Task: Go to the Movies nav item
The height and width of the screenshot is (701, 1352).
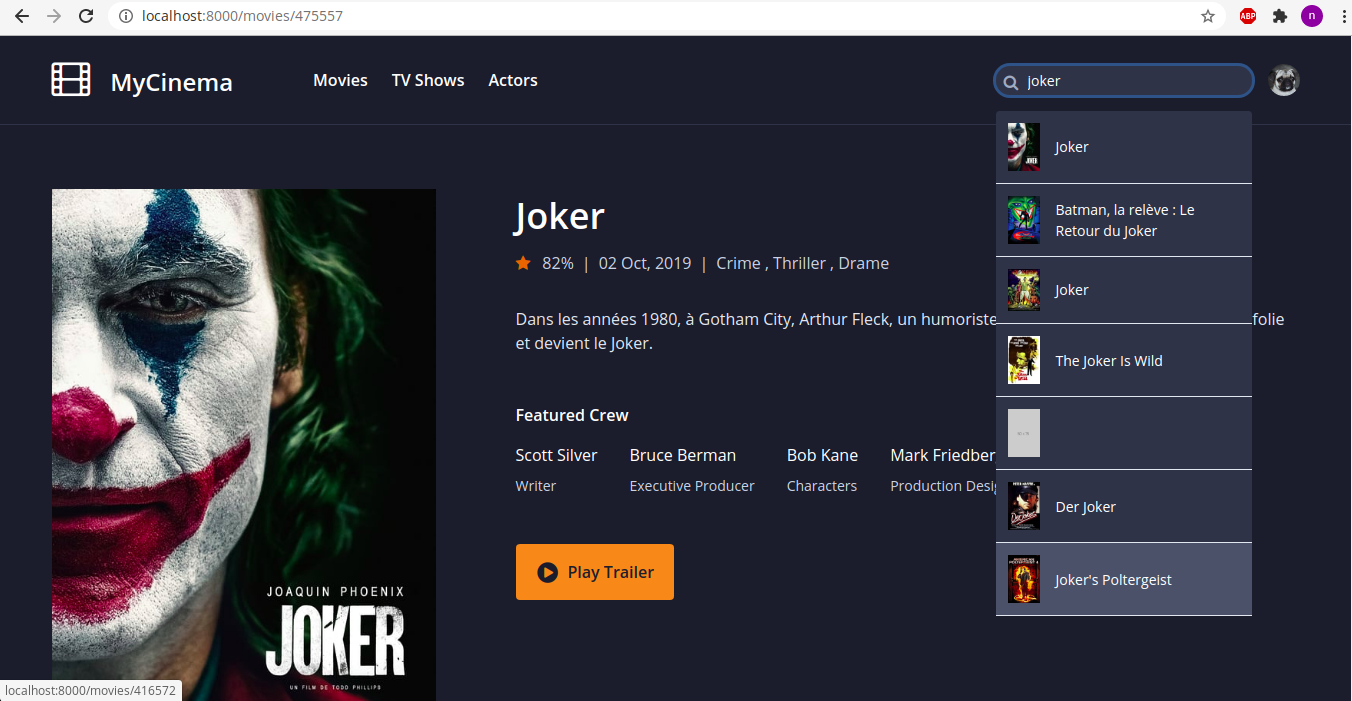Action: pyautogui.click(x=340, y=80)
